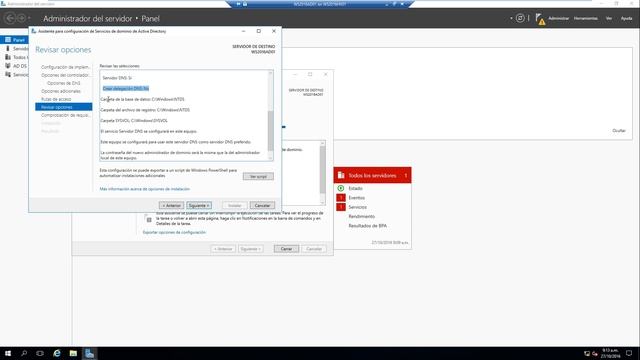Click the refresh icon in header
The image size is (640, 360).
[520, 18]
